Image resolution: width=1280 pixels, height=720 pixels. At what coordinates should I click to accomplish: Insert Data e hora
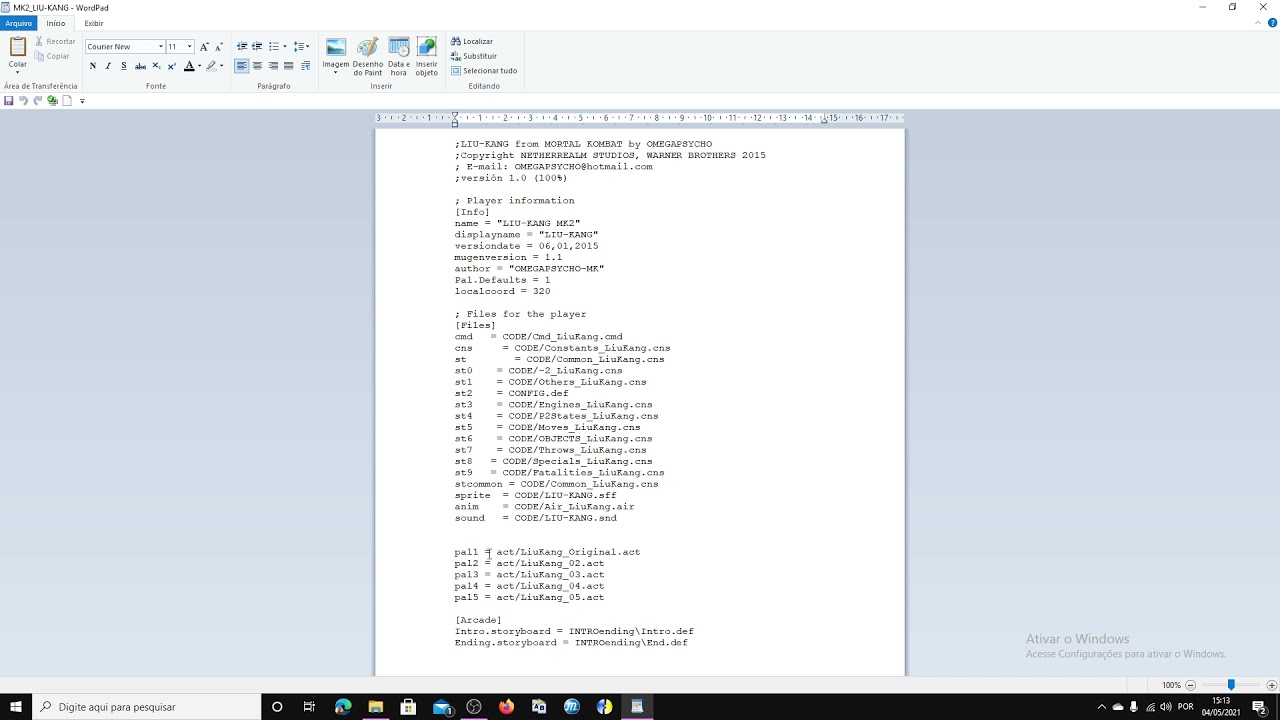(x=399, y=57)
